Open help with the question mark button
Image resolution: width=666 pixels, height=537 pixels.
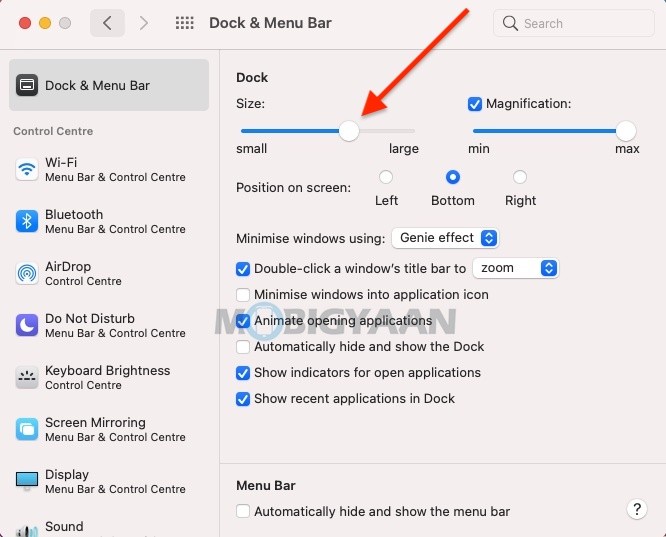(x=637, y=509)
